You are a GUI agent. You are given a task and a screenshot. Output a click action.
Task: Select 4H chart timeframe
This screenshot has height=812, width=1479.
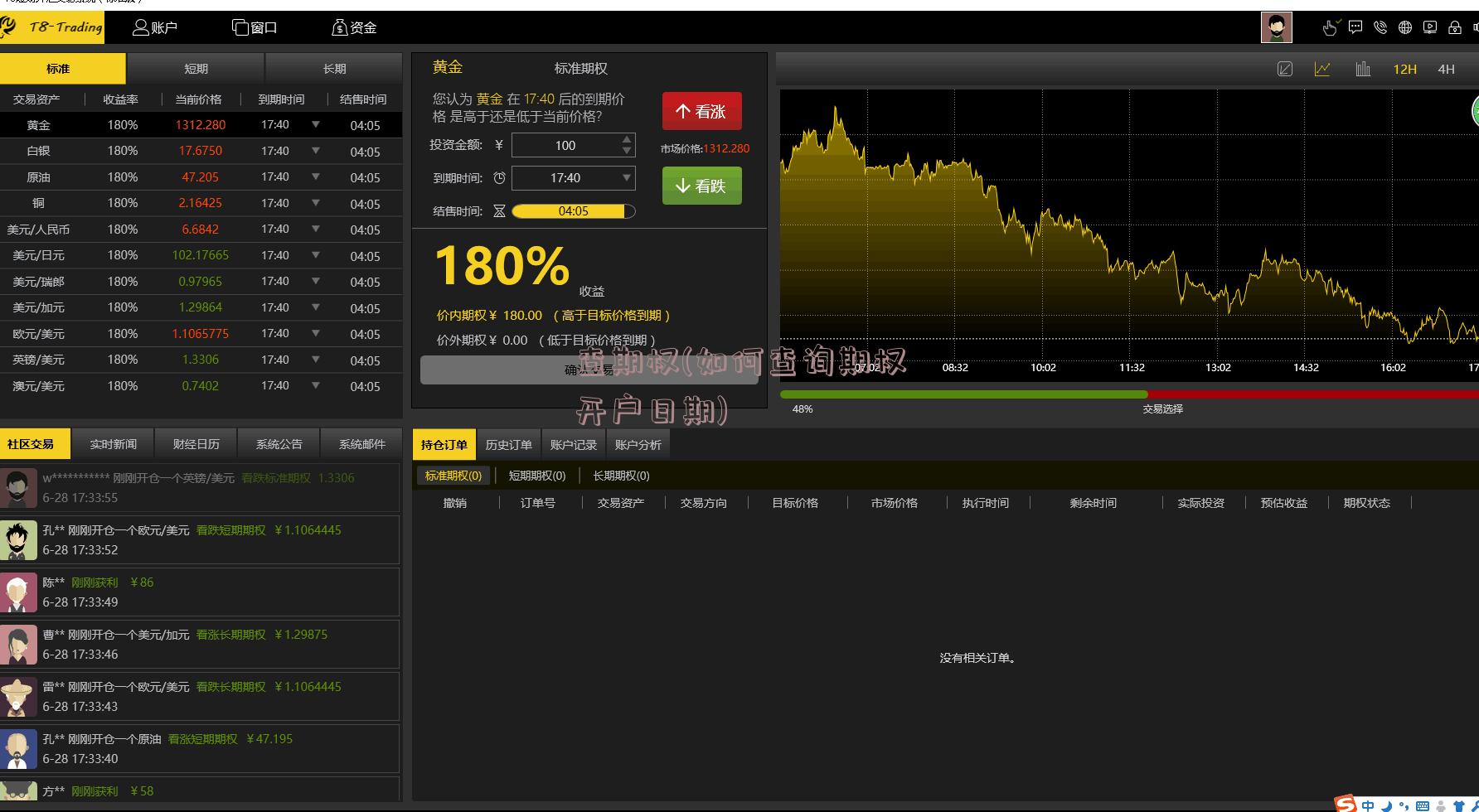point(1446,70)
